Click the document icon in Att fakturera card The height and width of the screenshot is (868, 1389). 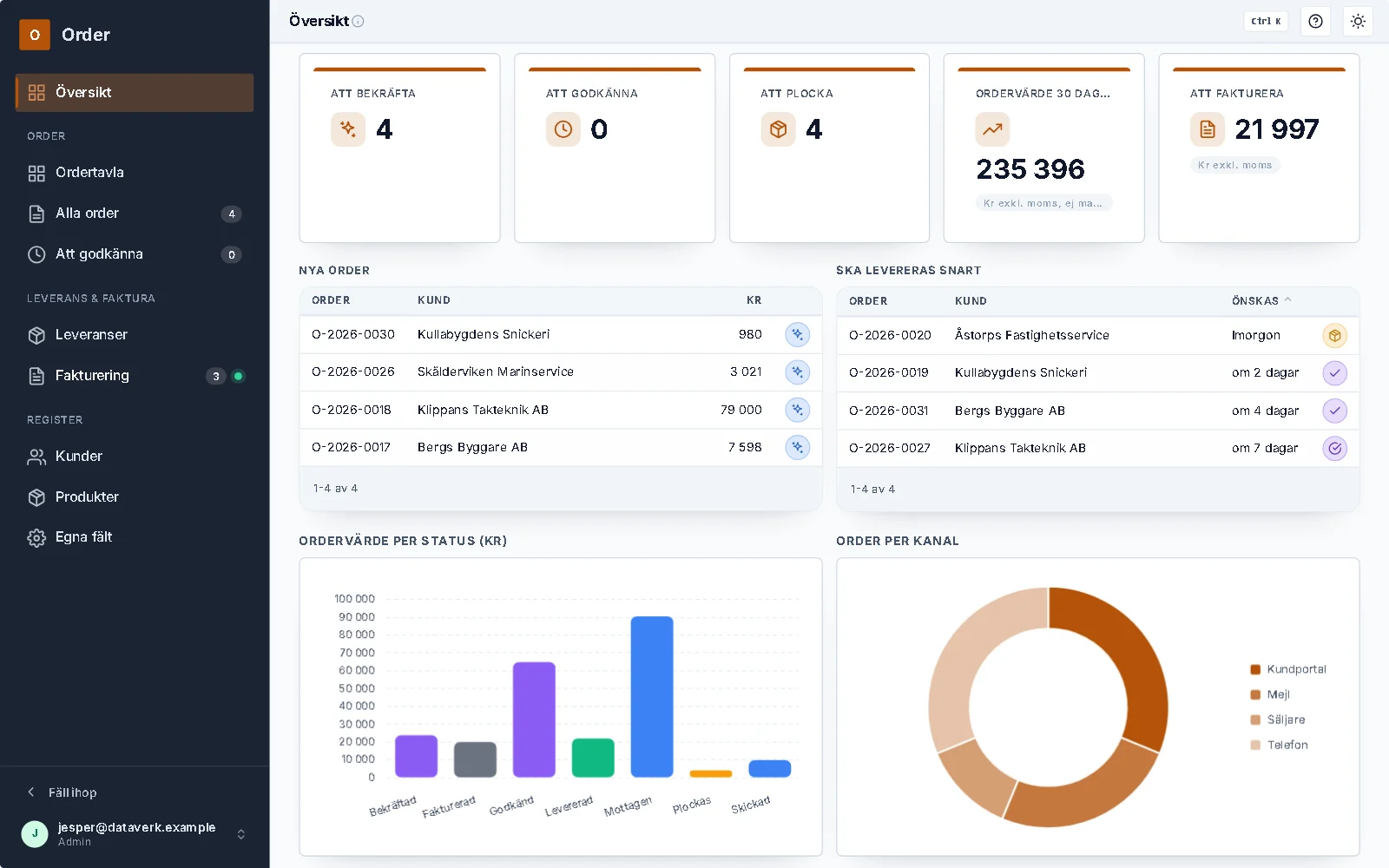pyautogui.click(x=1208, y=129)
